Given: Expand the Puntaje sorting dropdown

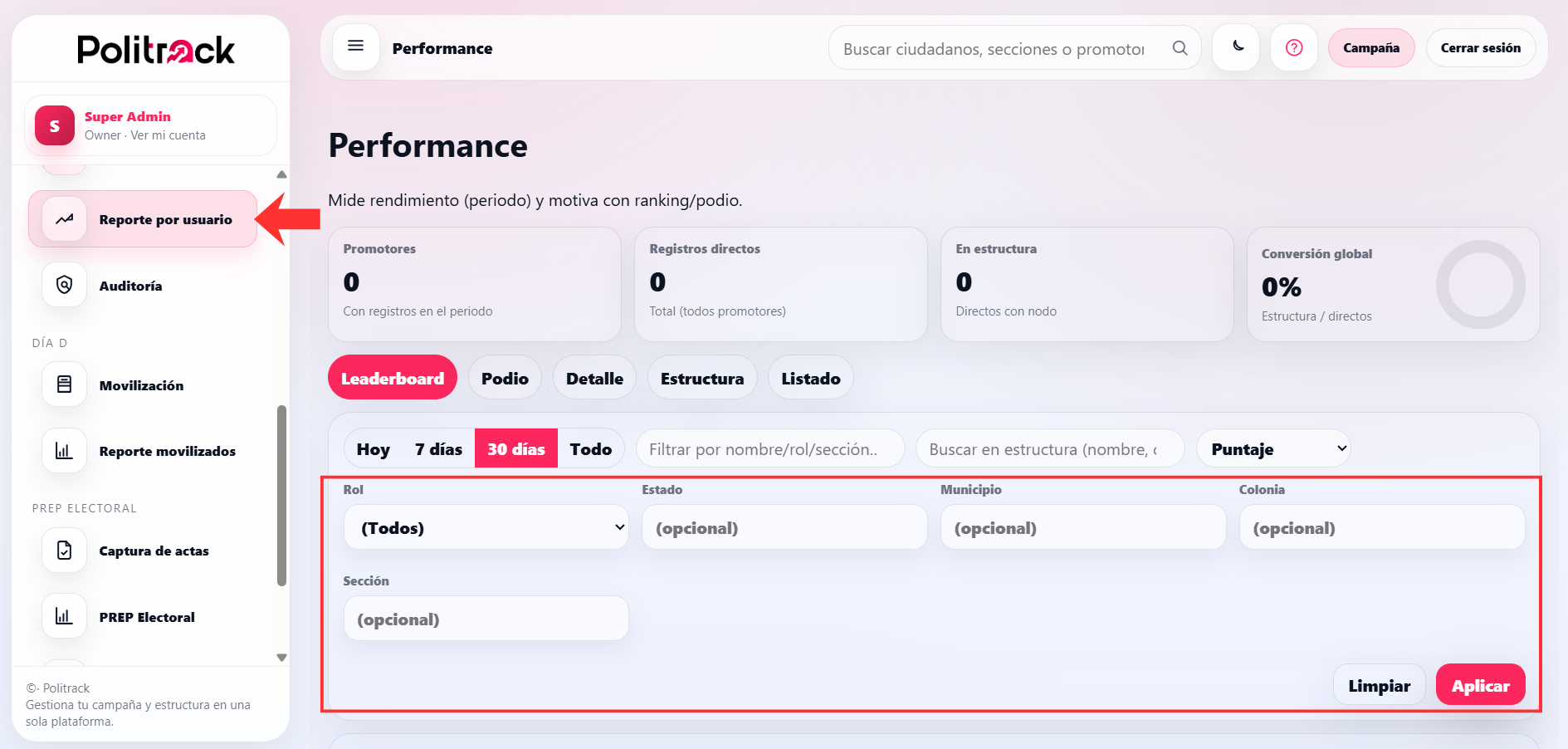Looking at the screenshot, I should tap(1273, 448).
